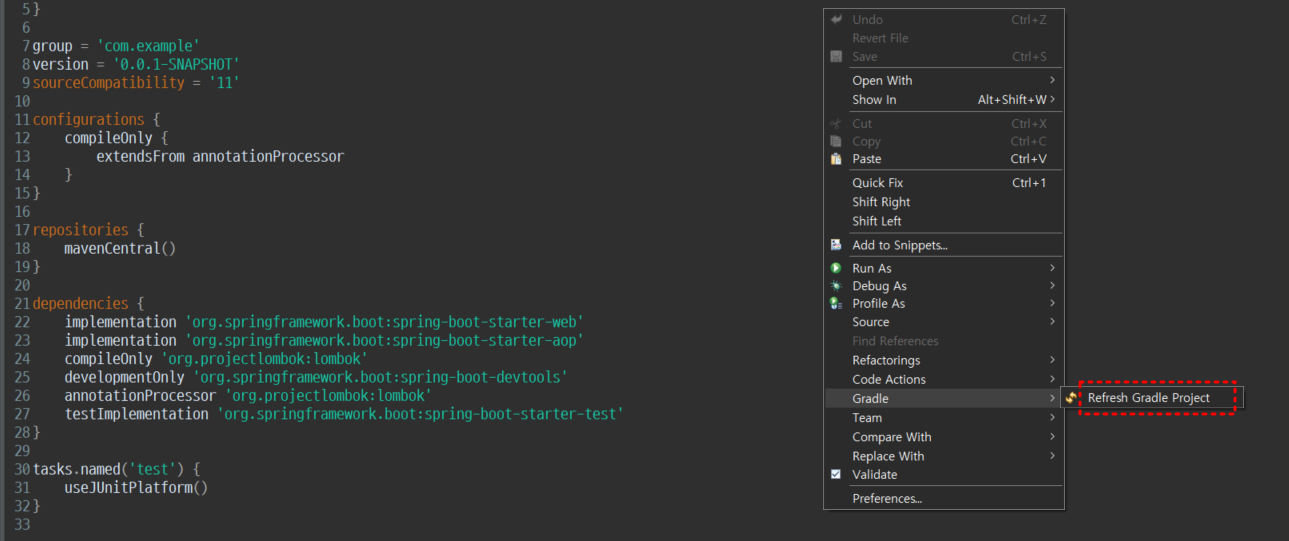Click sourceCompatibility in the editor

point(109,82)
